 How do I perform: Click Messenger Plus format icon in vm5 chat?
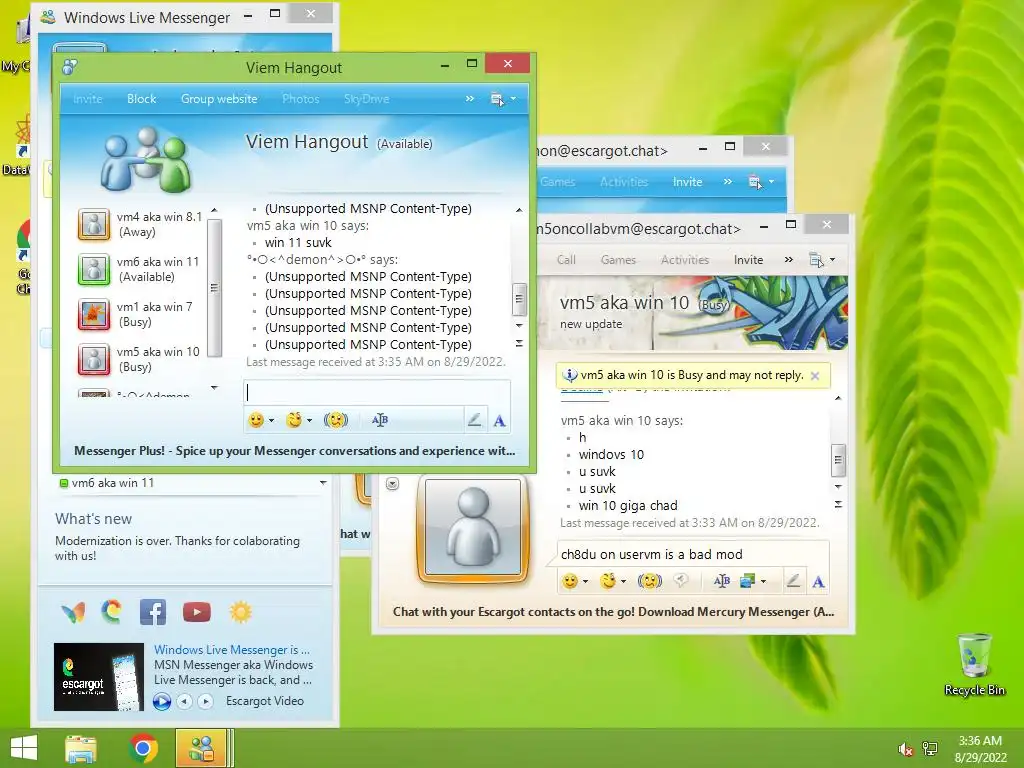pyautogui.click(x=722, y=581)
